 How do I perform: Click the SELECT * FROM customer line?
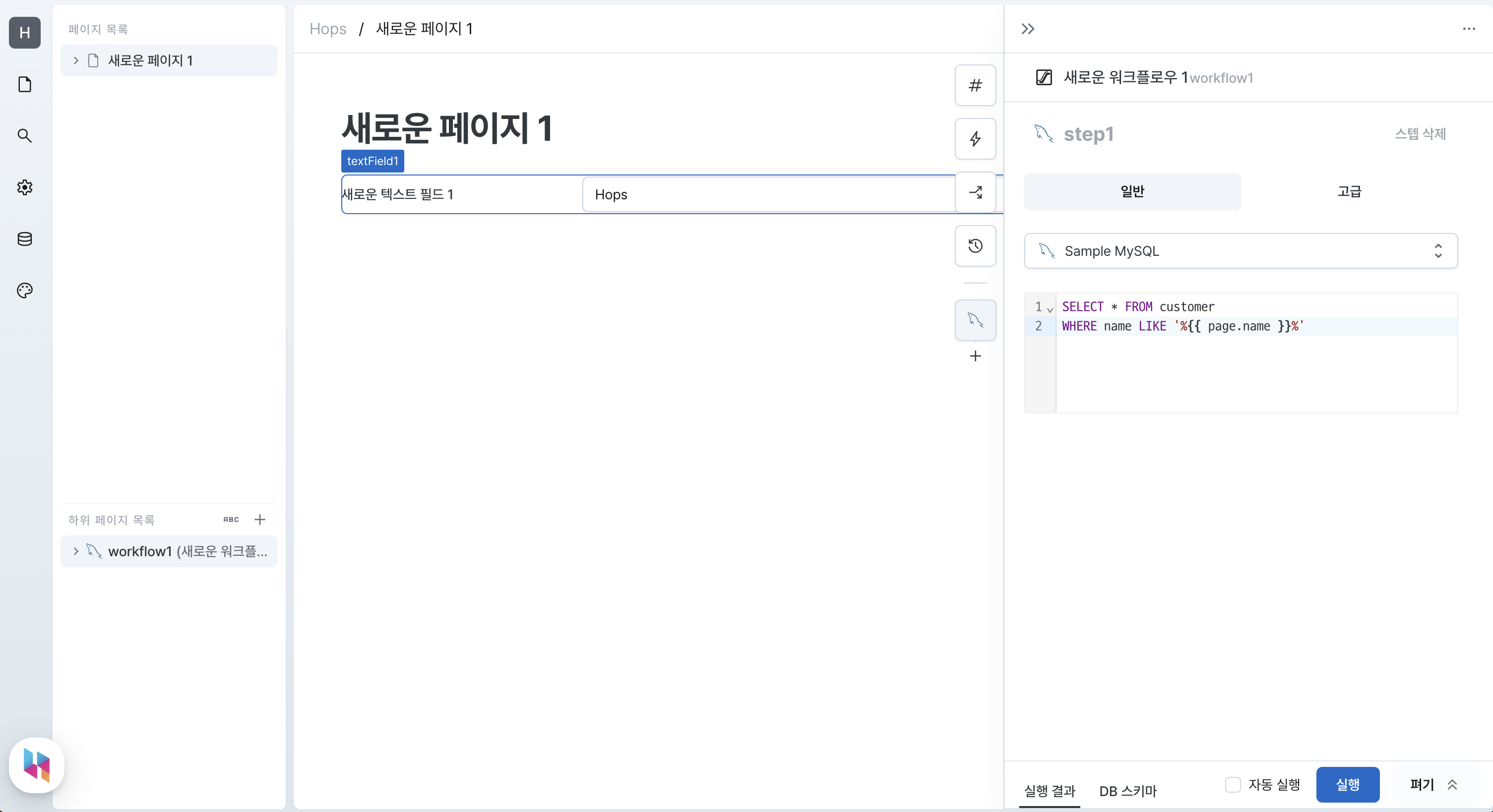tap(1138, 306)
